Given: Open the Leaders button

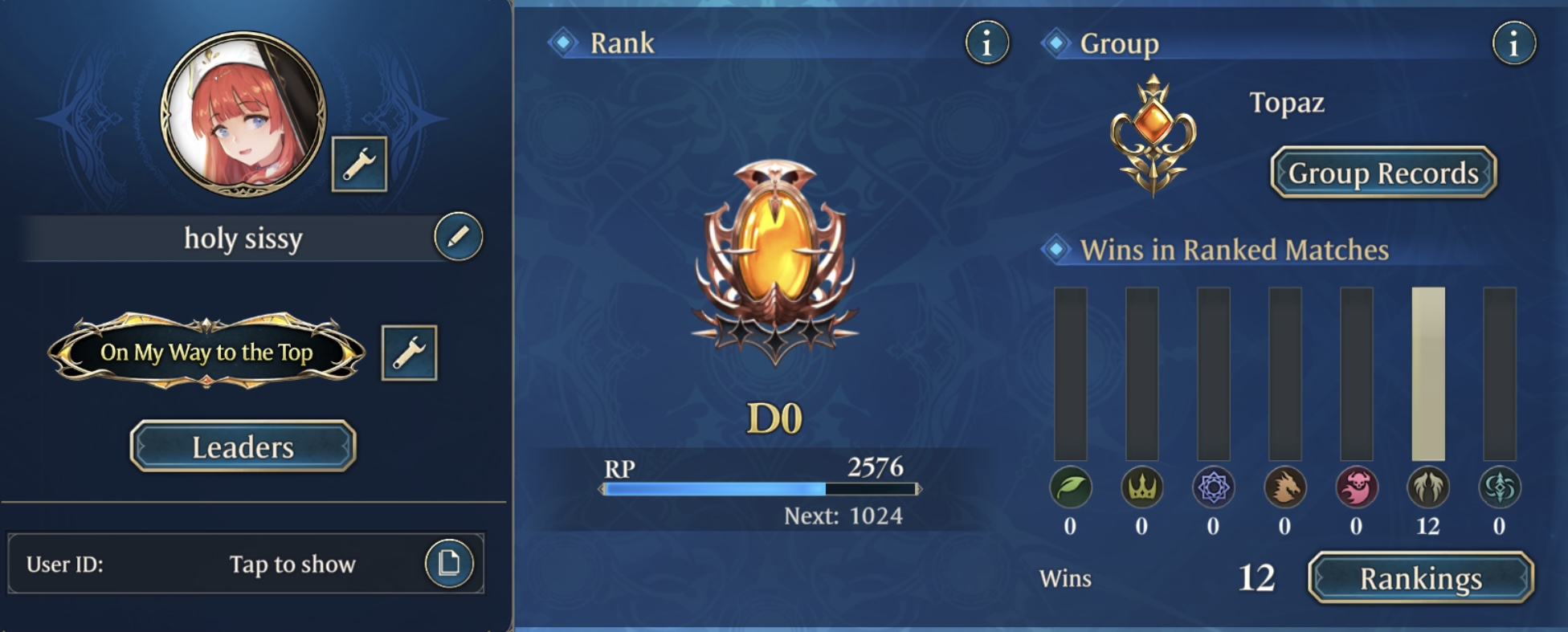Looking at the screenshot, I should [243, 446].
